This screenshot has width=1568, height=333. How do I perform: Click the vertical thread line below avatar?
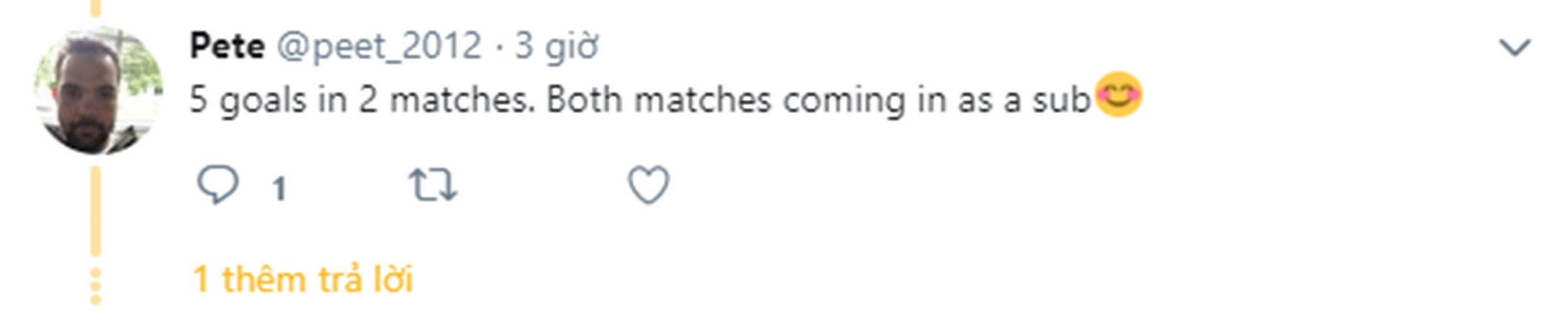point(95,211)
